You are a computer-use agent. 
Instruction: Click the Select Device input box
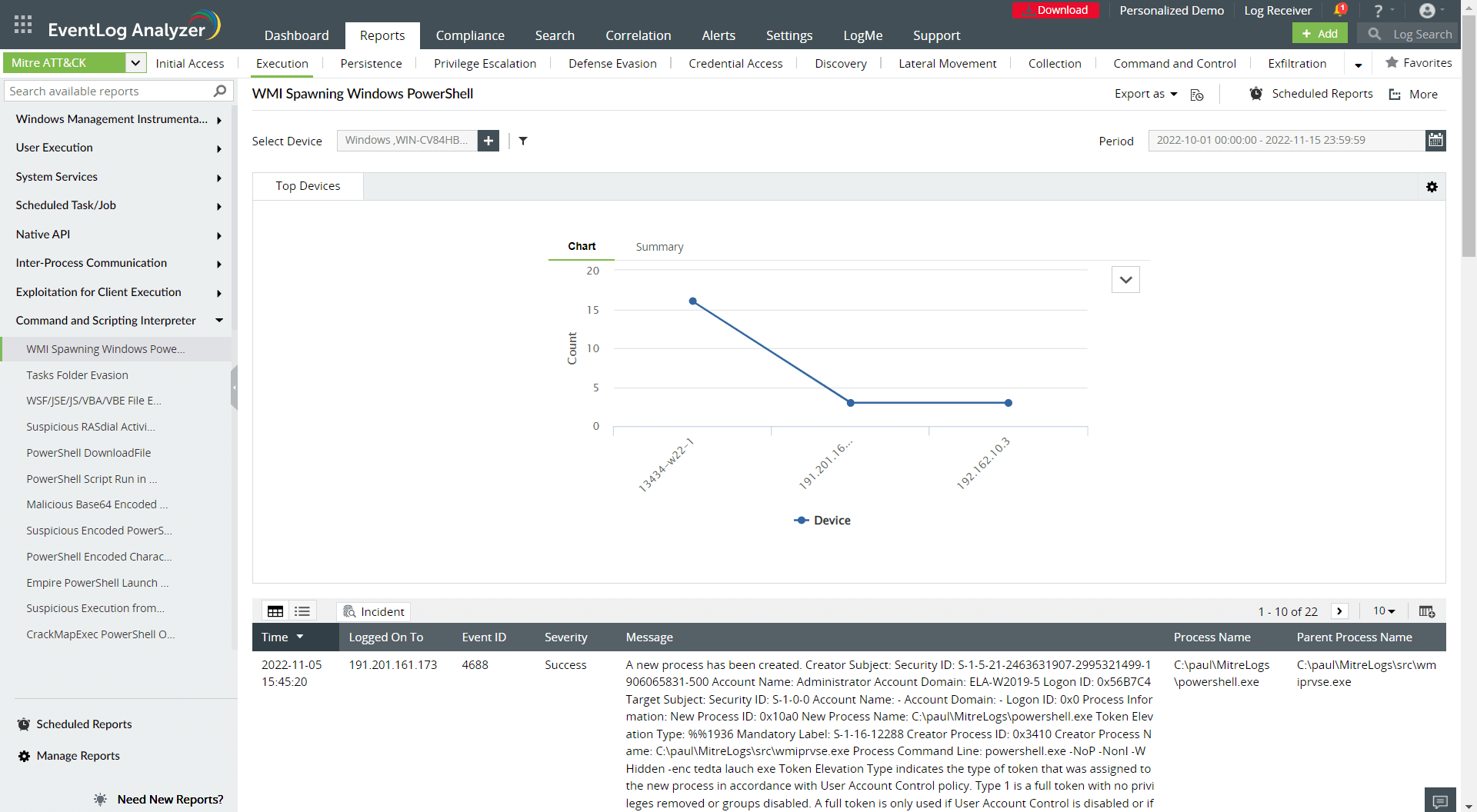408,141
